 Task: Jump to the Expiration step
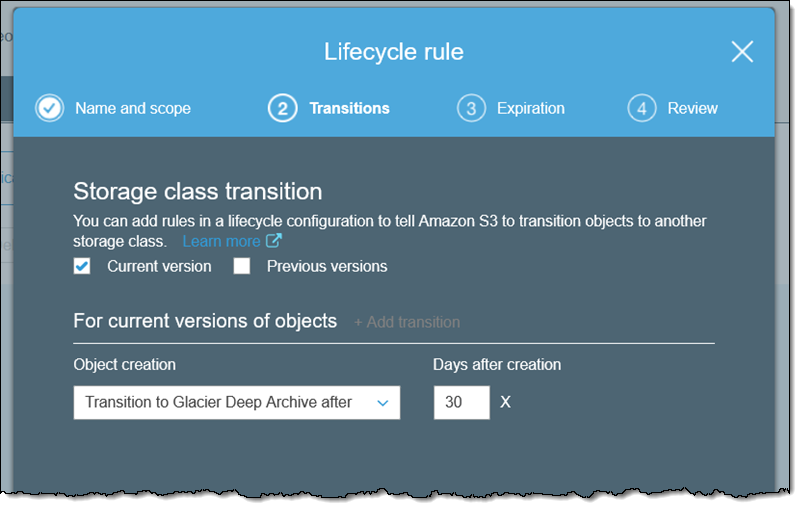click(530, 108)
